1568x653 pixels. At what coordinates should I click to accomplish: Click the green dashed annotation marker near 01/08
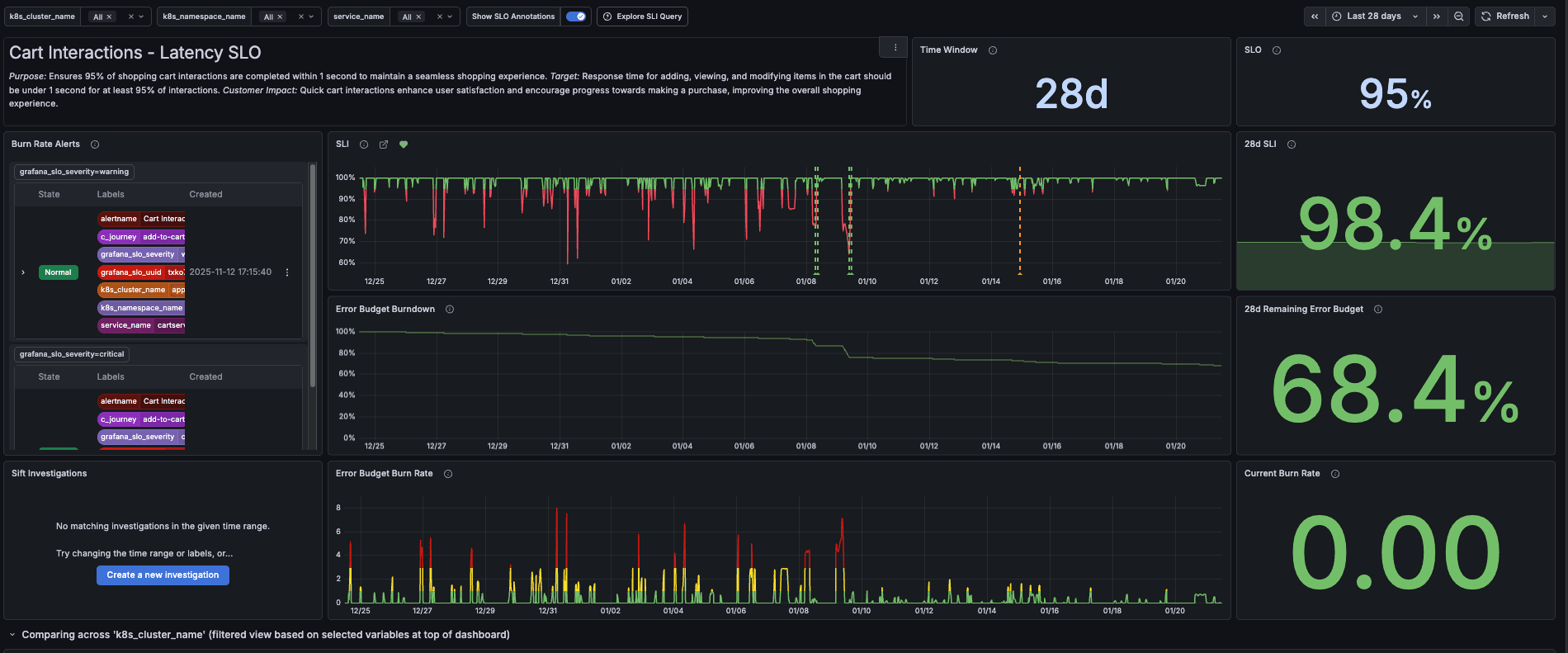pos(816,220)
